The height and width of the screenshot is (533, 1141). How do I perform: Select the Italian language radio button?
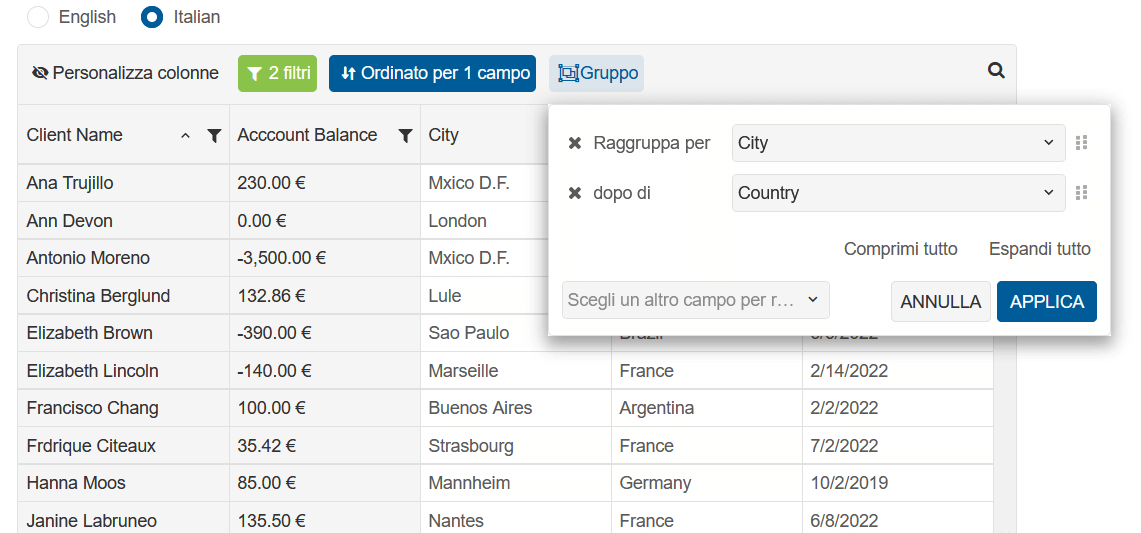[152, 17]
